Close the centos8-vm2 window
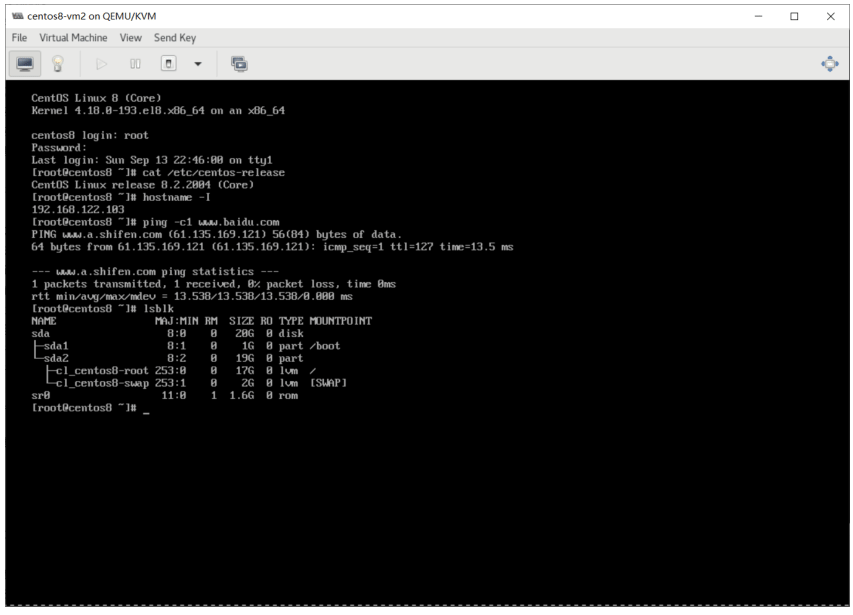Viewport: 853px width, 615px height. (831, 16)
